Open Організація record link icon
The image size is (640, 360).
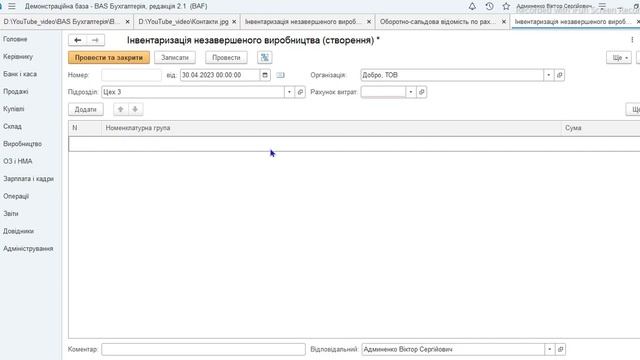click(560, 75)
